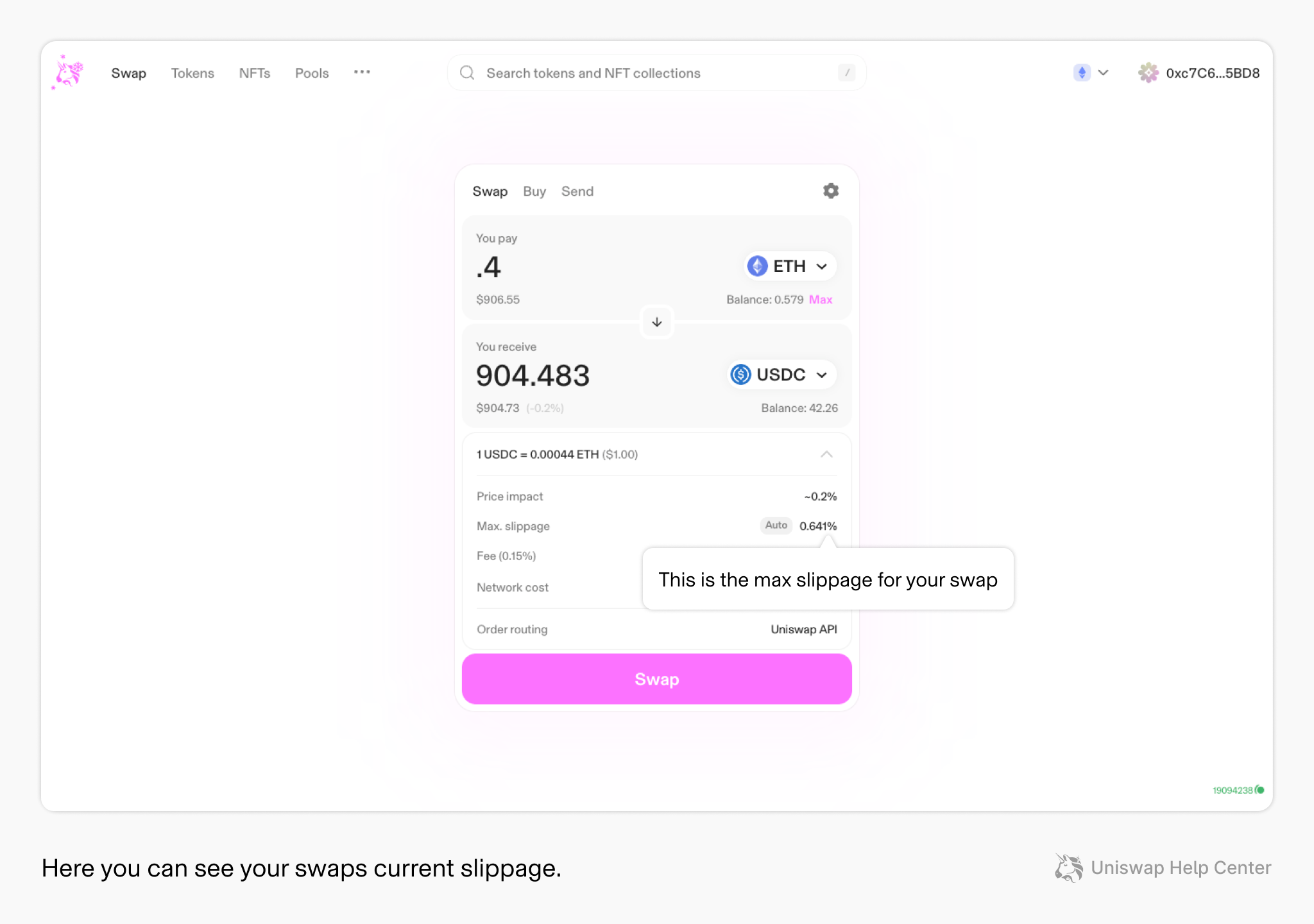Screen dimensions: 1314x924
Task: Click the Ethereum network icon in the header
Action: pyautogui.click(x=1082, y=73)
